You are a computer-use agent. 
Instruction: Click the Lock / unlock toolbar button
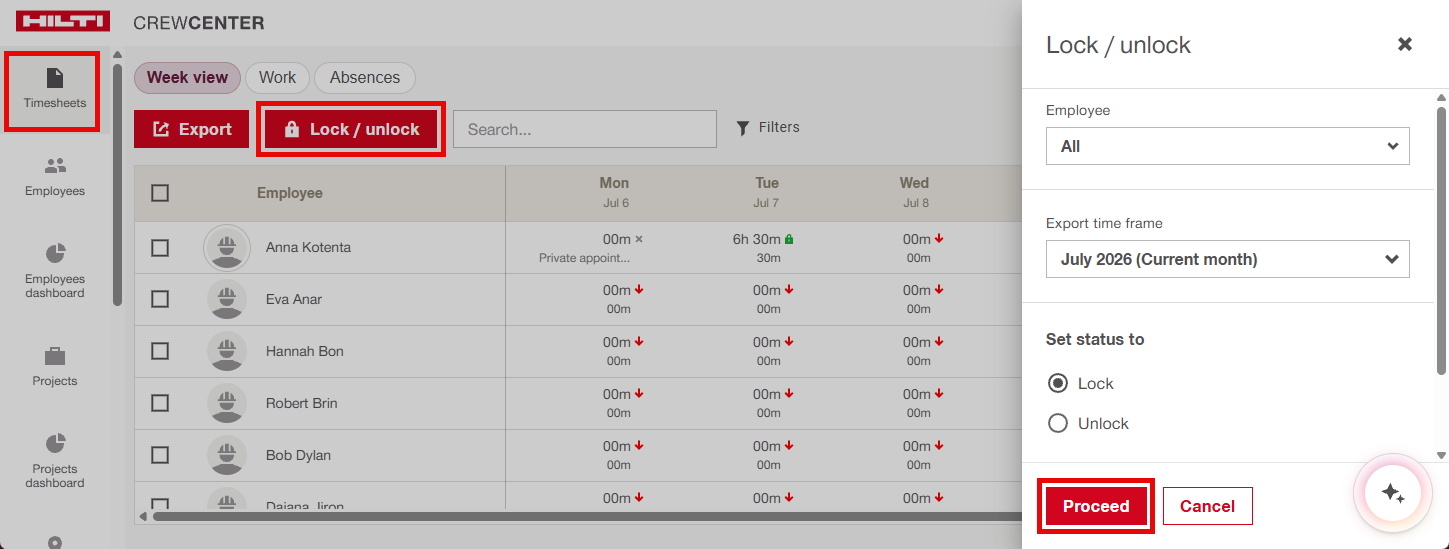pos(351,129)
